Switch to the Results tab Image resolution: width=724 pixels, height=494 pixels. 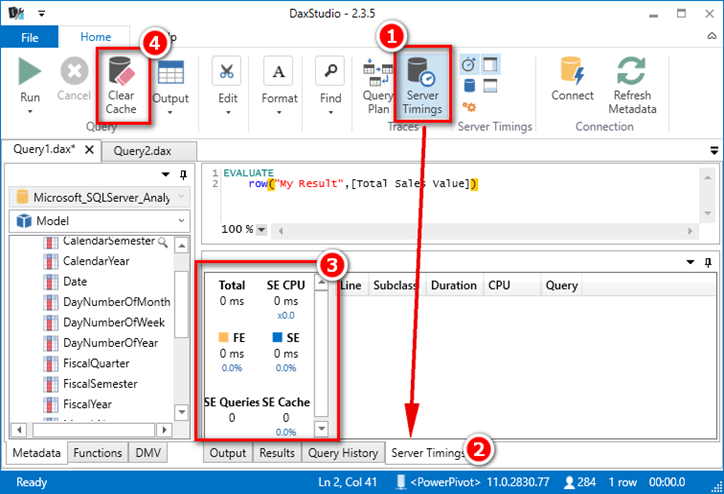pyautogui.click(x=277, y=453)
